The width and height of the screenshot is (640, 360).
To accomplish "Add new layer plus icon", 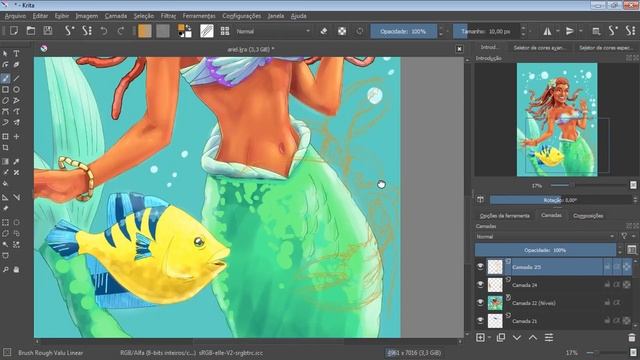I will tap(480, 338).
